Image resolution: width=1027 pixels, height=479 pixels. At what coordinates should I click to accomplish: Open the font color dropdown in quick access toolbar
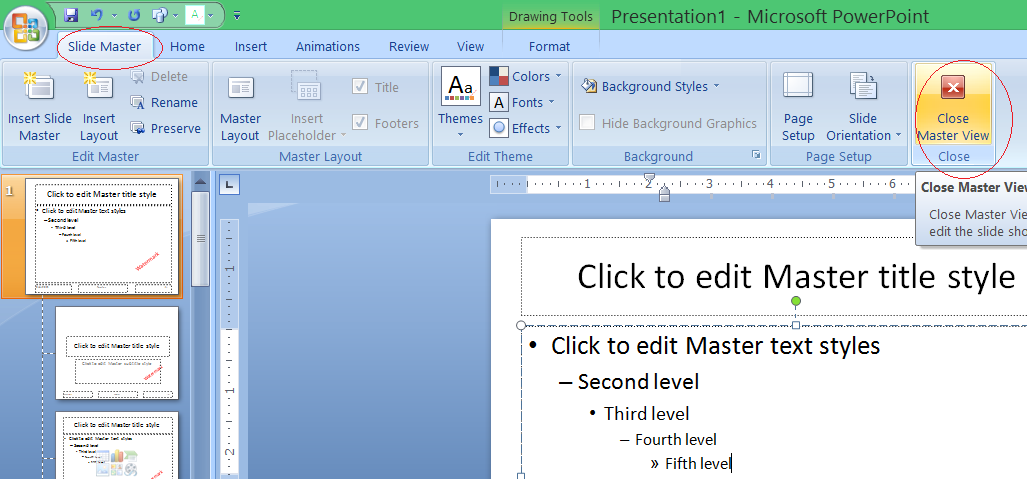[x=210, y=14]
